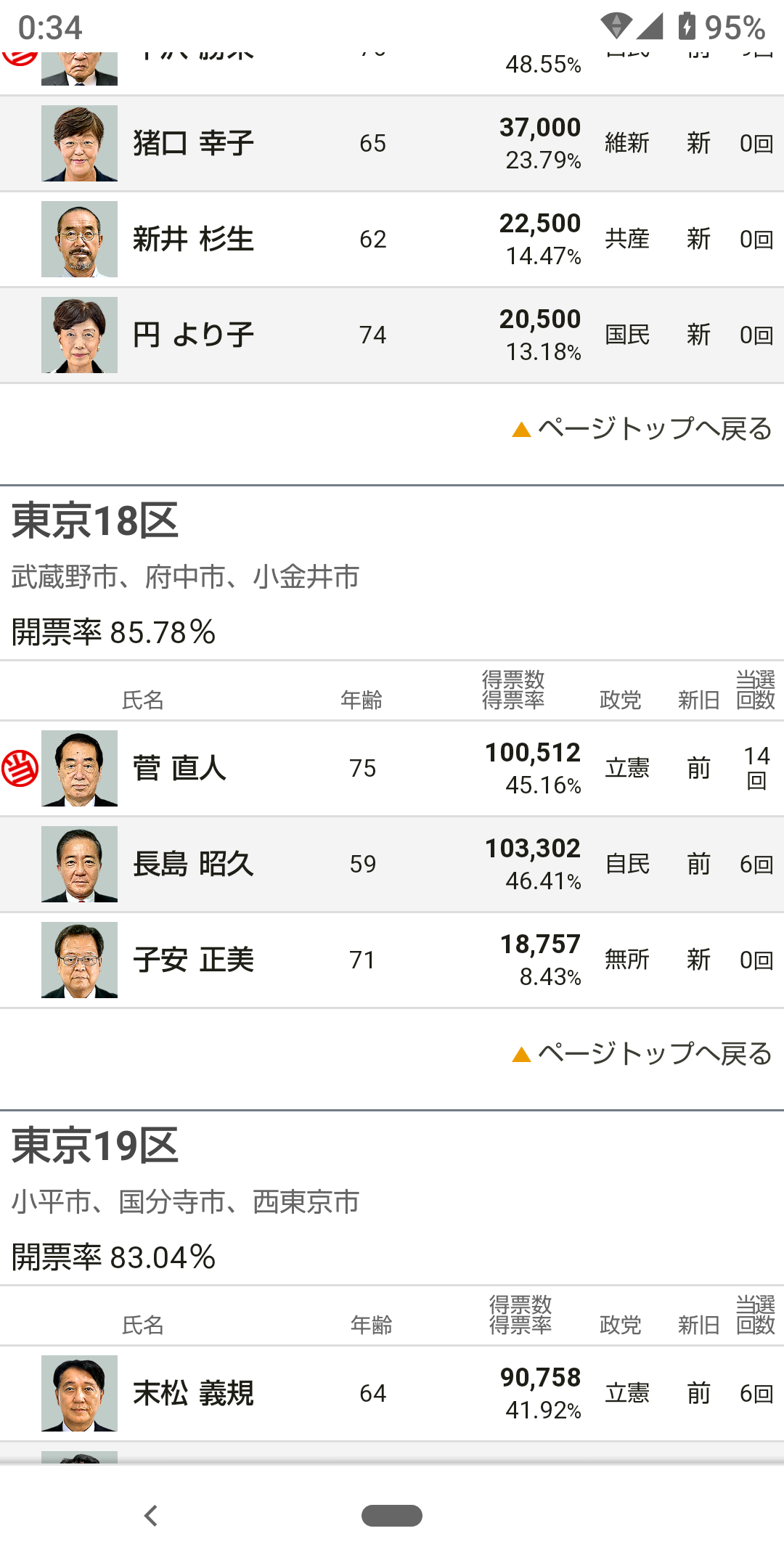
Task: Select candidate name 子安 正美
Action: pos(193,960)
